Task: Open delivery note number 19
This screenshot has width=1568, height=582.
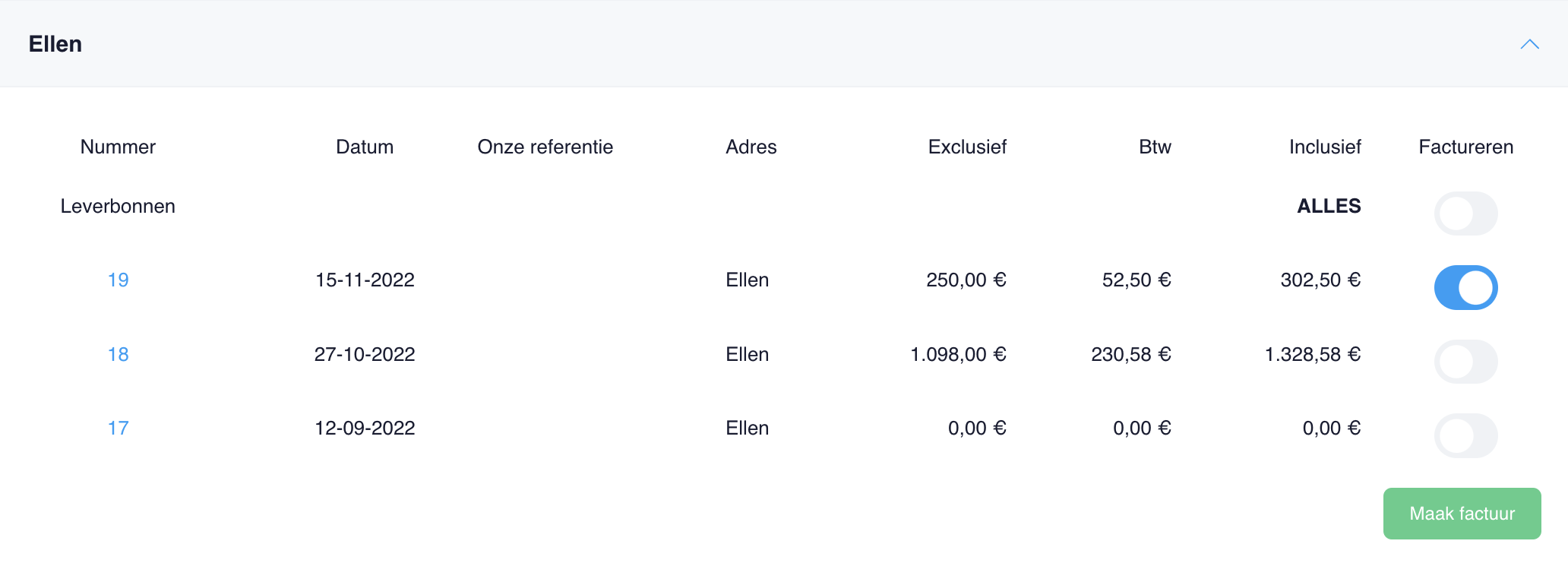Action: click(118, 280)
